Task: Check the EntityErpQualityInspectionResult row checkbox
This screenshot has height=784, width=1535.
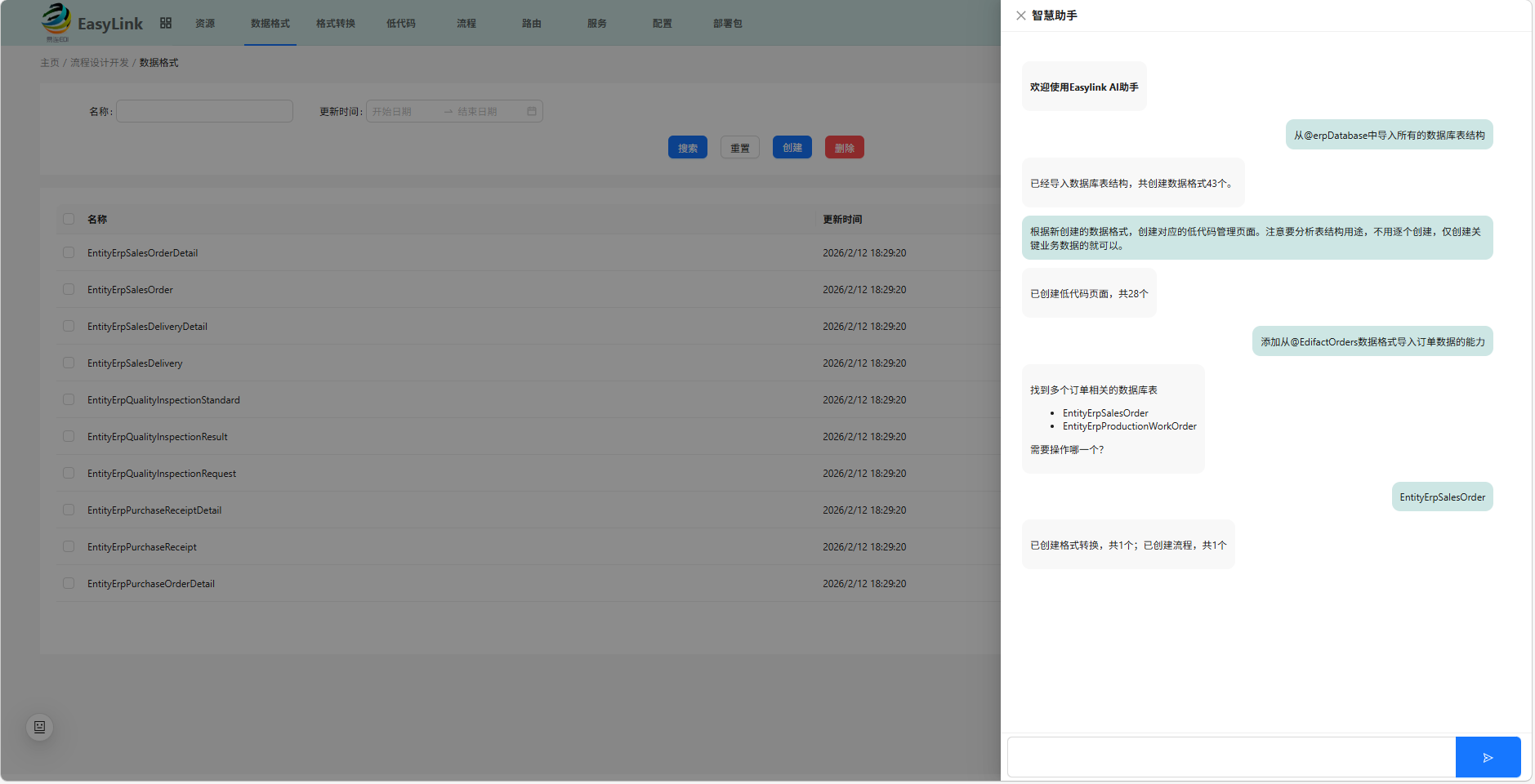Action: [69, 437]
